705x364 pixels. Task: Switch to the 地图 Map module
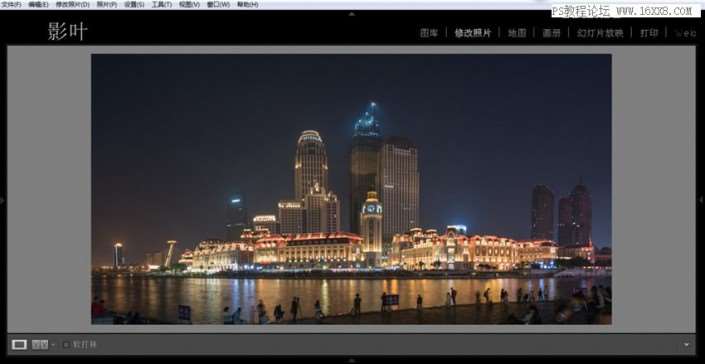pos(517,33)
